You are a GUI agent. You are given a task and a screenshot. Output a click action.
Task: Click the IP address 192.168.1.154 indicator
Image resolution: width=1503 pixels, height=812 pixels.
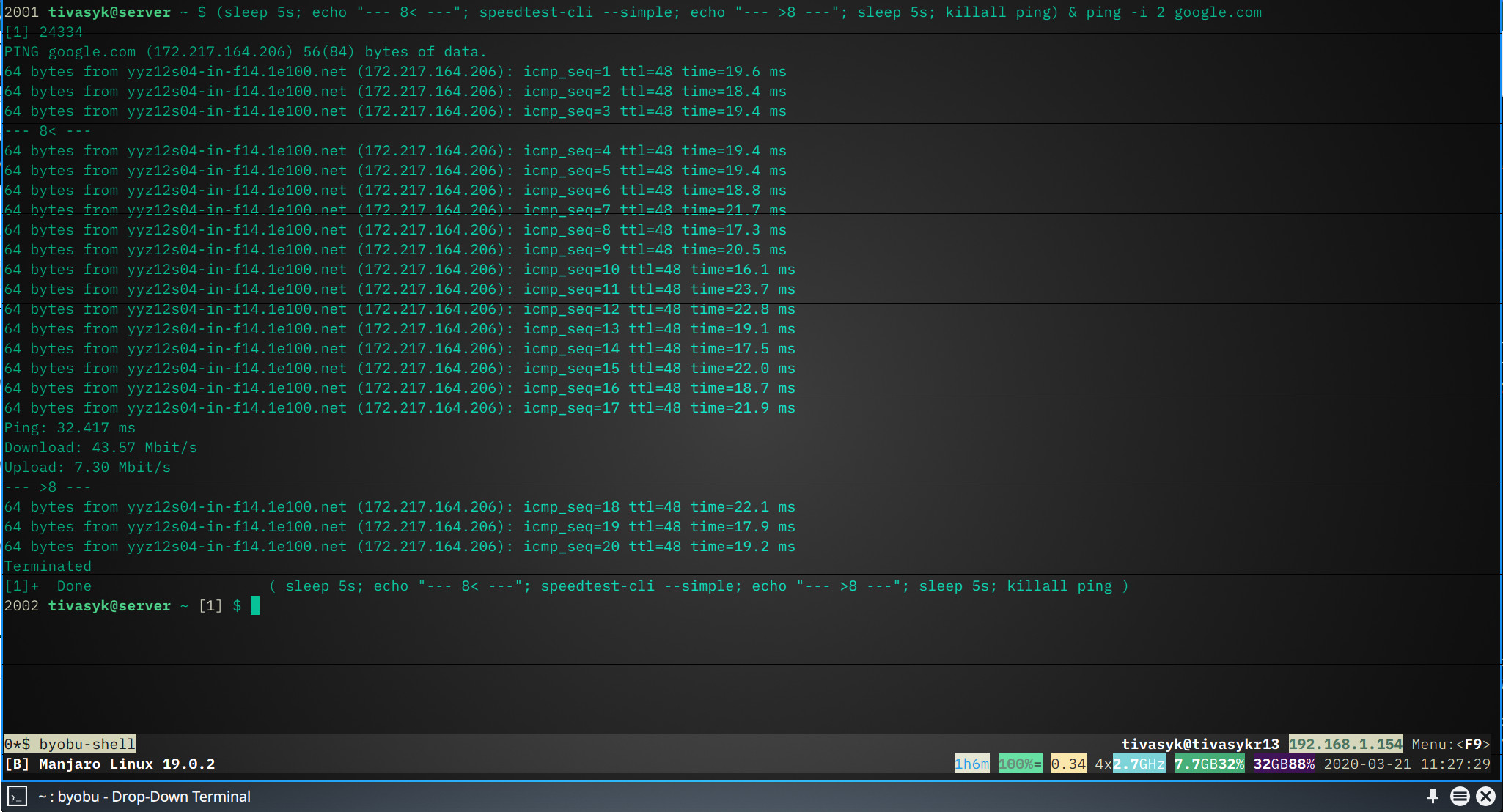point(1346,744)
